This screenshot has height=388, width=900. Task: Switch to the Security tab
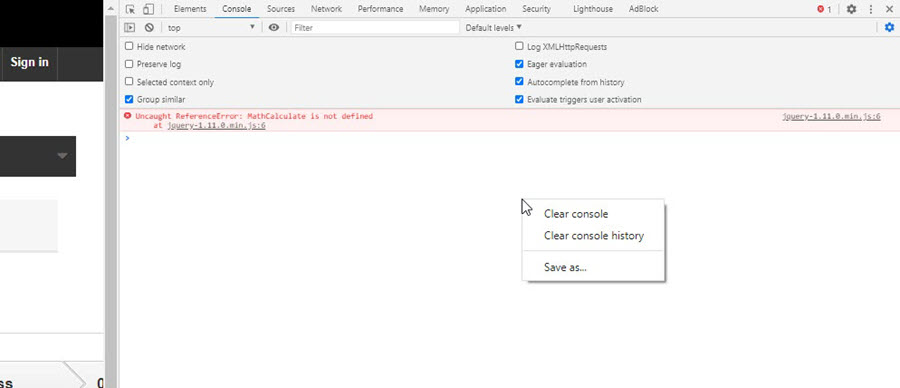[536, 9]
